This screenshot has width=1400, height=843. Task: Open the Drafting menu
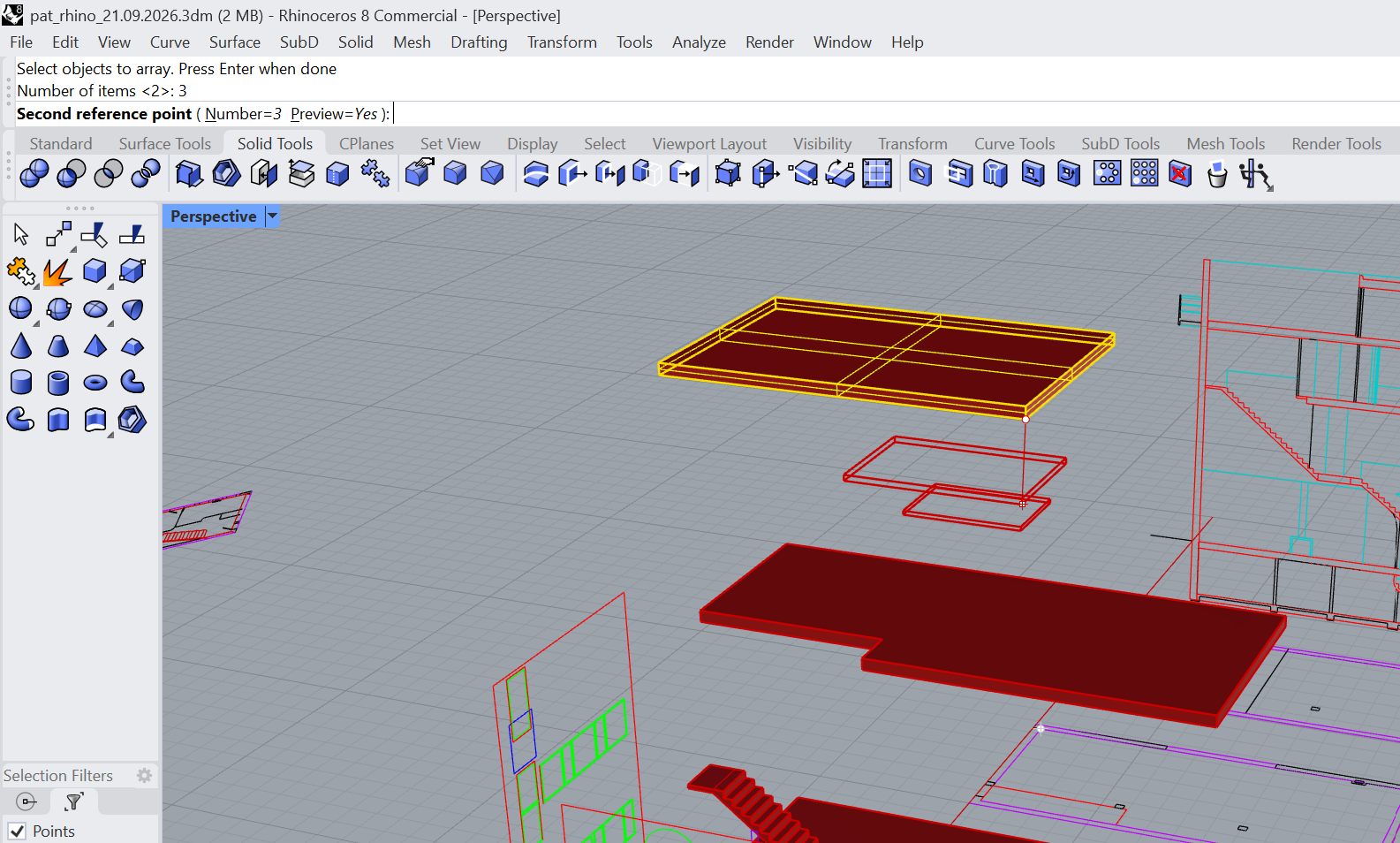click(x=479, y=42)
